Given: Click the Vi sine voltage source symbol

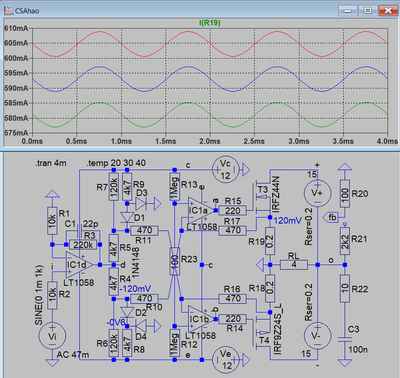Looking at the screenshot, I should (x=52, y=336).
